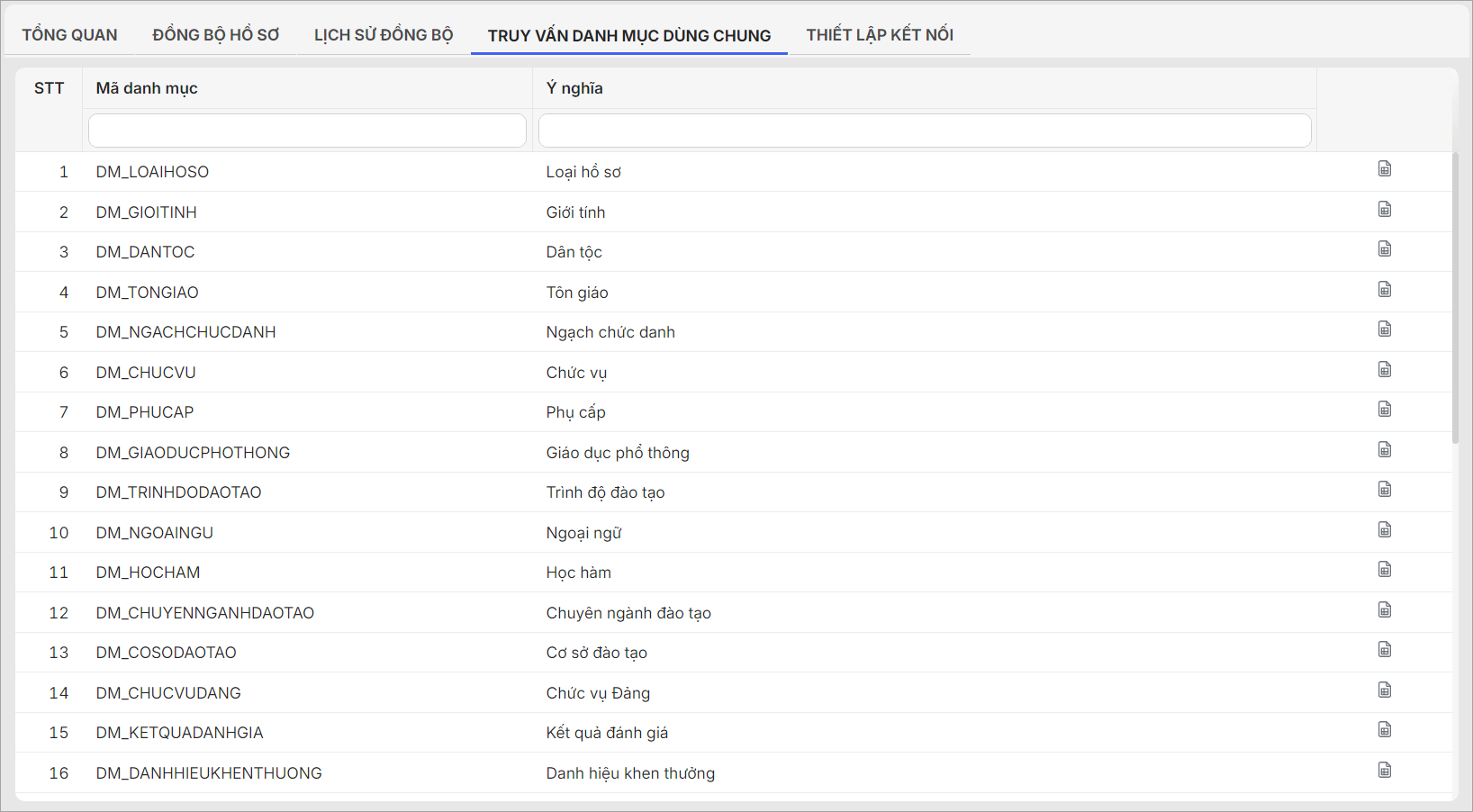Select the DM_TONGIAO row code
The width and height of the screenshot is (1473, 812).
click(148, 293)
